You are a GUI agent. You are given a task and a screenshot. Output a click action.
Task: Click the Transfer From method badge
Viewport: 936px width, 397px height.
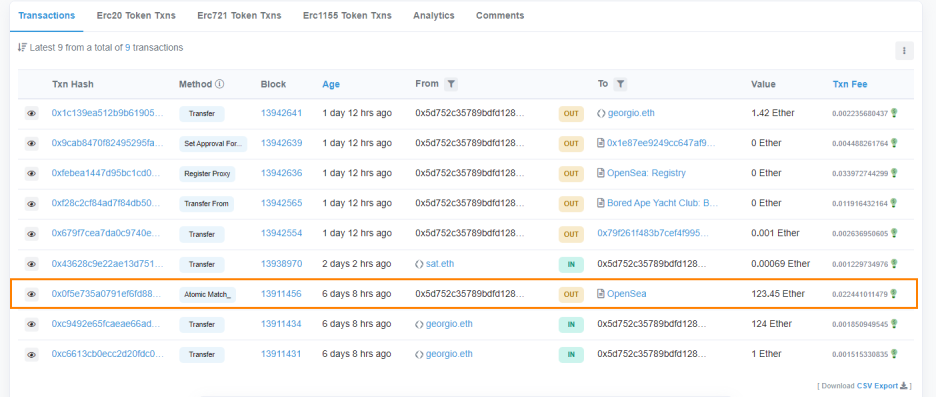click(207, 204)
